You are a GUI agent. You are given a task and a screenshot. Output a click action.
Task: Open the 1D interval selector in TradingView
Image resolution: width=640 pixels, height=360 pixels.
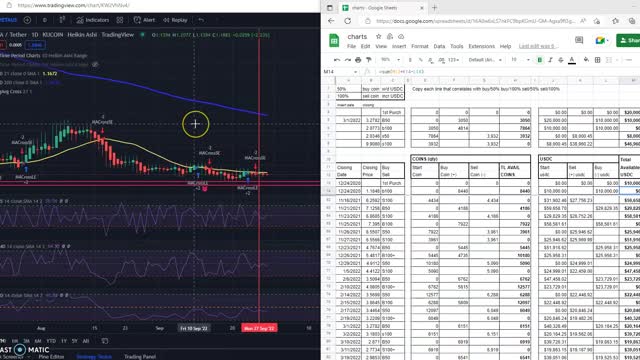point(44,20)
